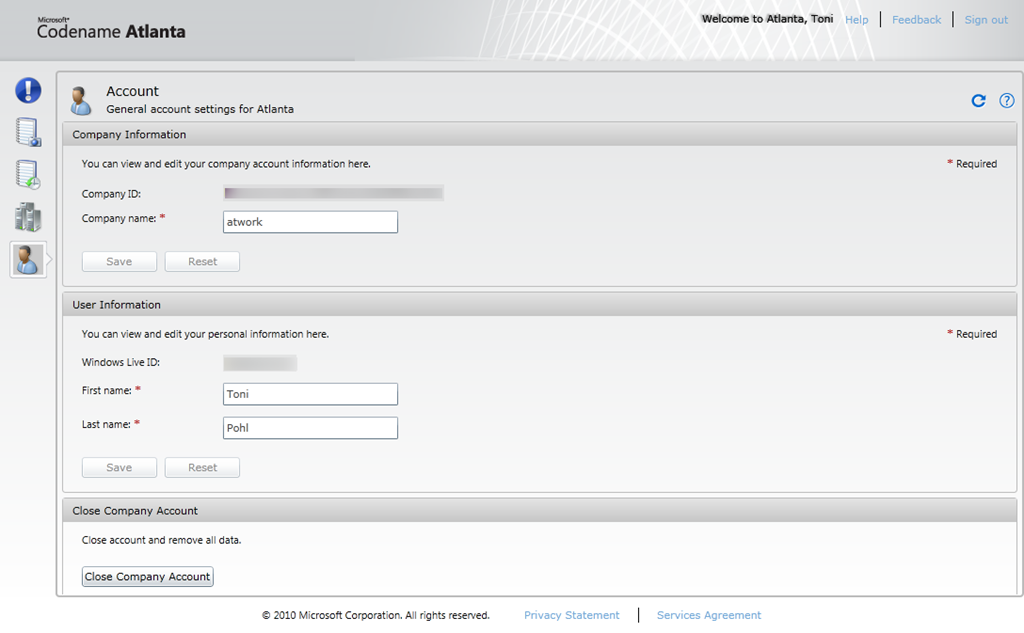This screenshot has height=633, width=1024.
Task: Open the notebook with clock sidebar icon
Action: click(x=28, y=174)
